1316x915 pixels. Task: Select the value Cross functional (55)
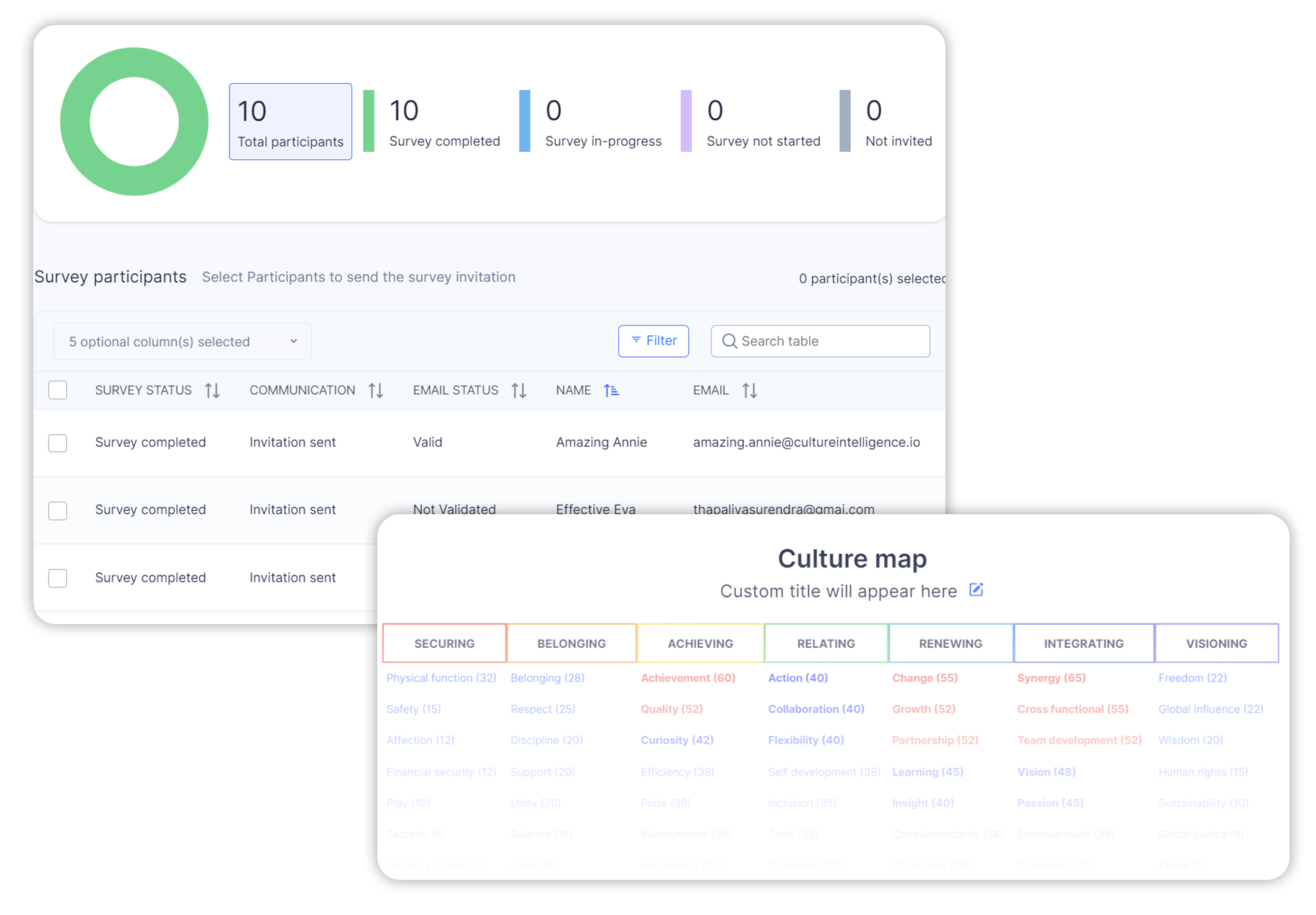[x=1072, y=709]
